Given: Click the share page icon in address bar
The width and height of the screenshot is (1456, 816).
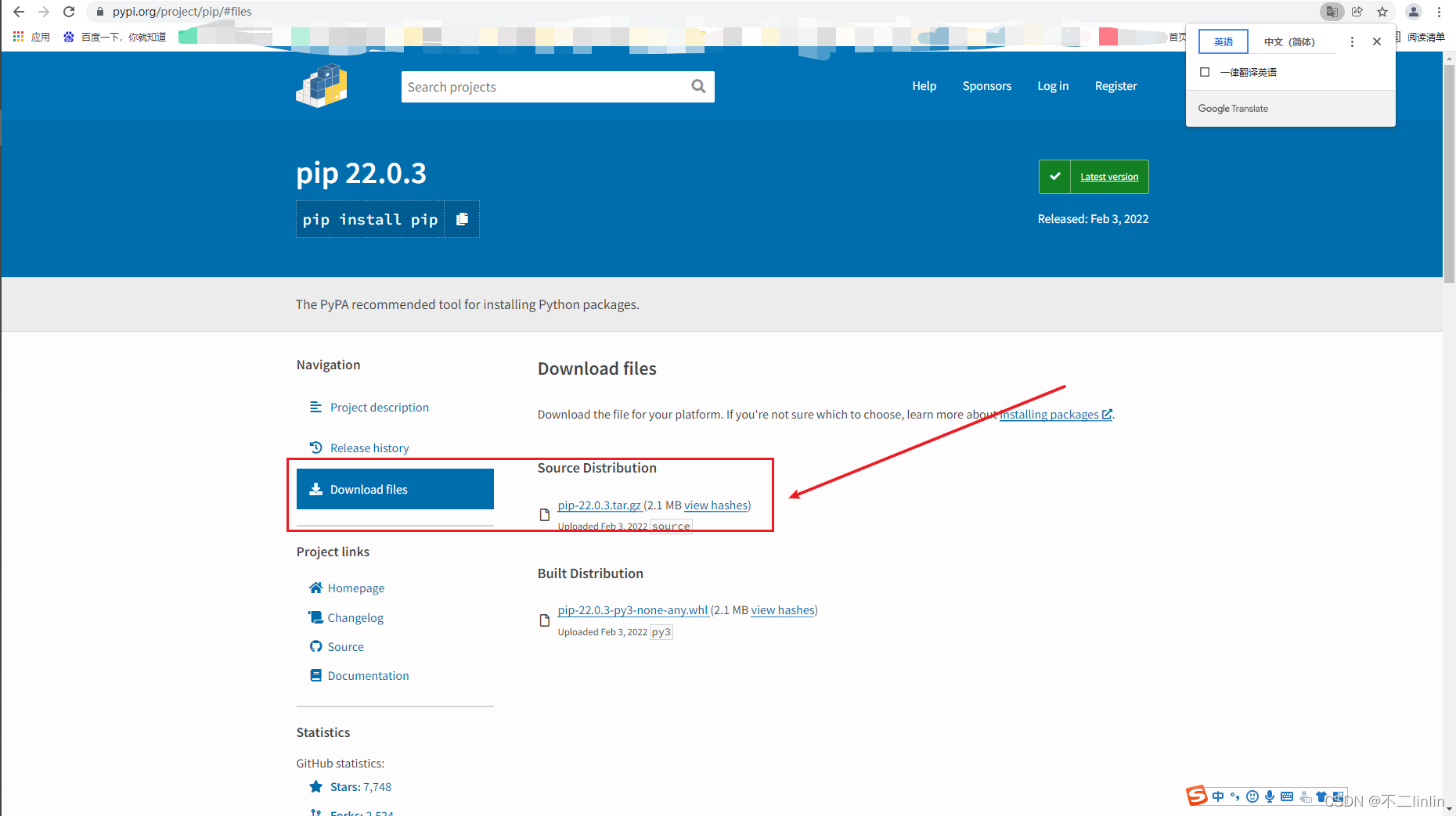Looking at the screenshot, I should point(1357,12).
